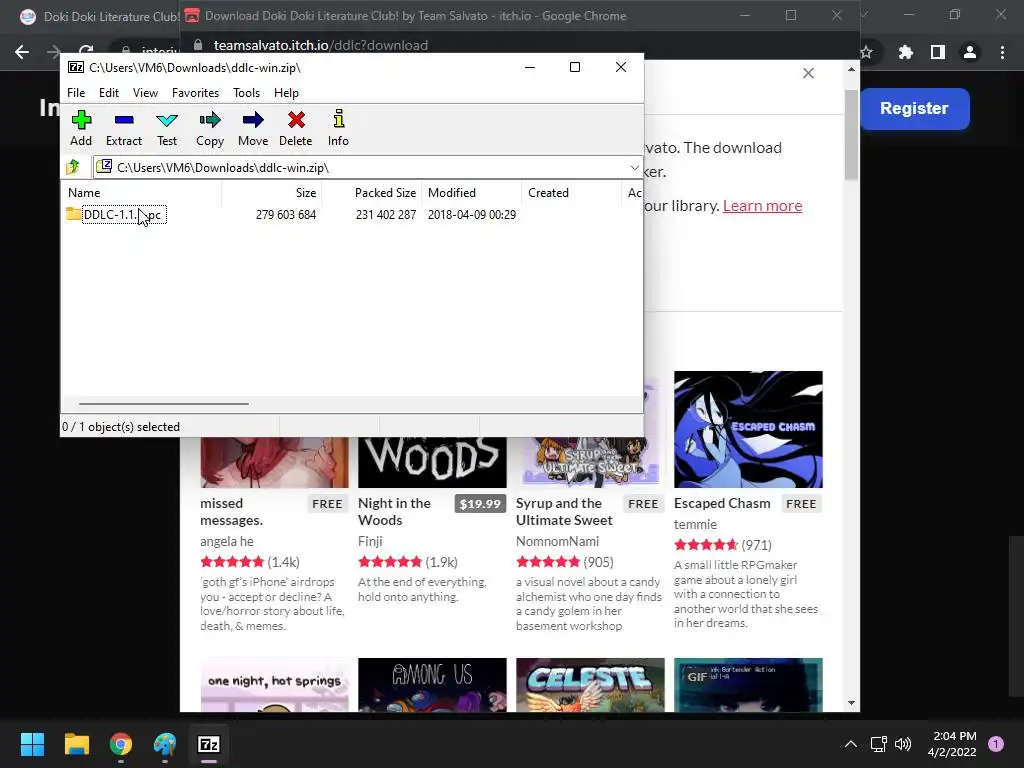Click Chrome's back navigation arrow
Viewport: 1024px width, 768px height.
[22, 52]
